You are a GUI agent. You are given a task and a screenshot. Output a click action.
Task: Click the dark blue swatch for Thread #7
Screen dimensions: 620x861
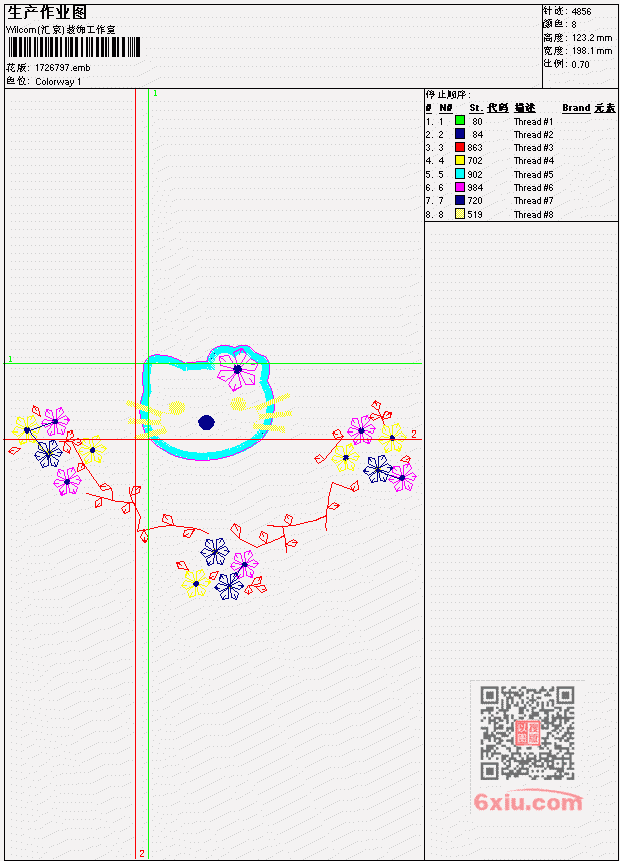tap(460, 200)
